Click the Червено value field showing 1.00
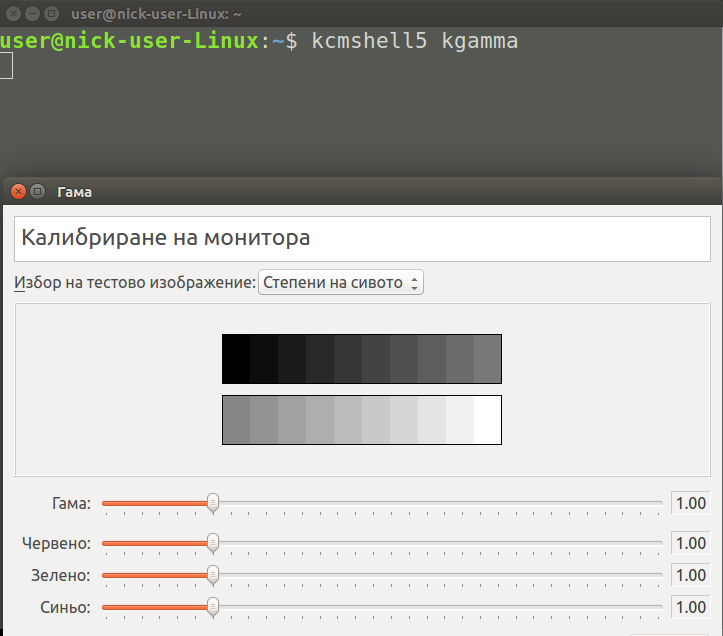The width and height of the screenshot is (723, 636). click(x=690, y=543)
